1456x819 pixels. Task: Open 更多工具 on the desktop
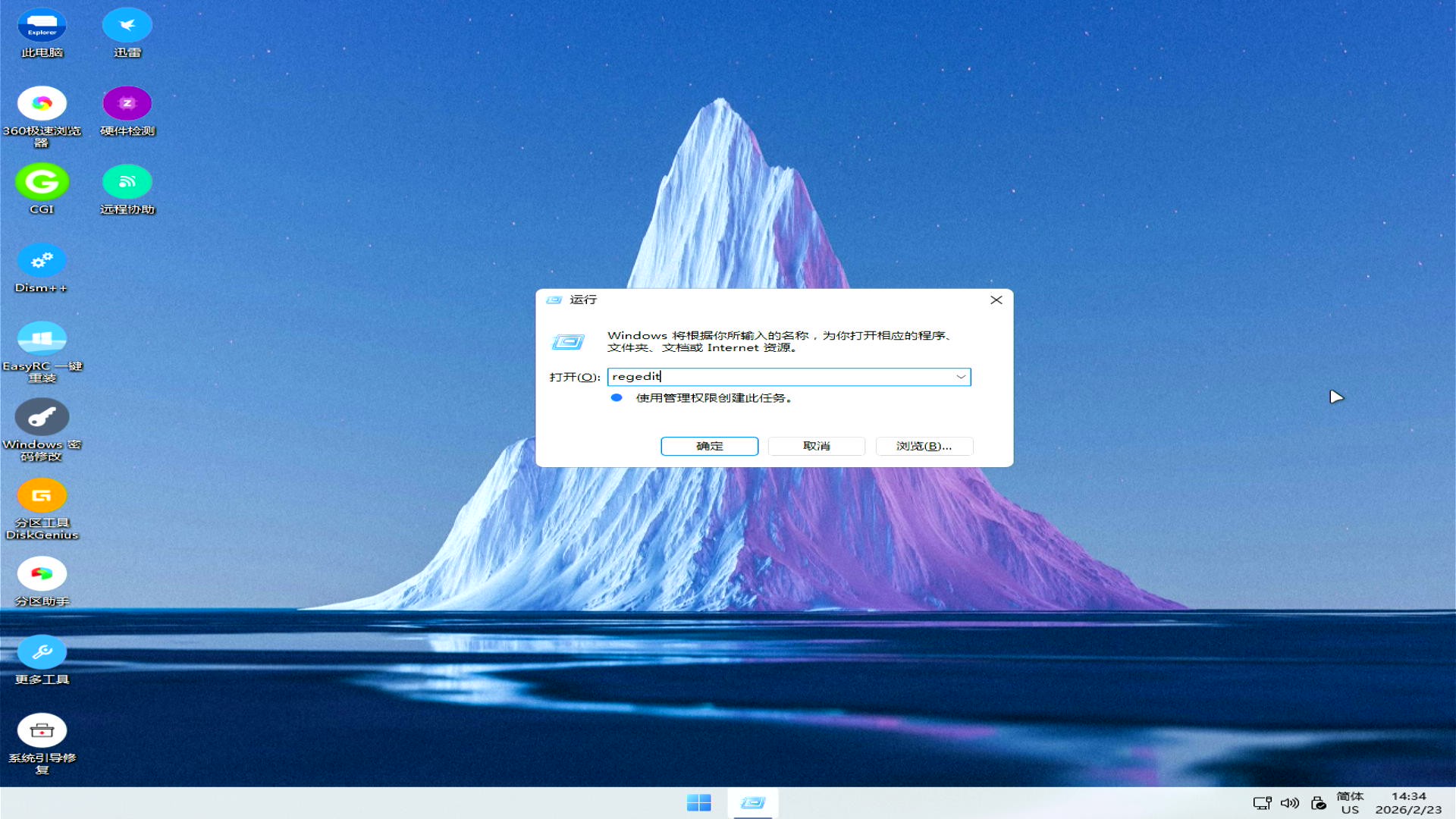[42, 651]
